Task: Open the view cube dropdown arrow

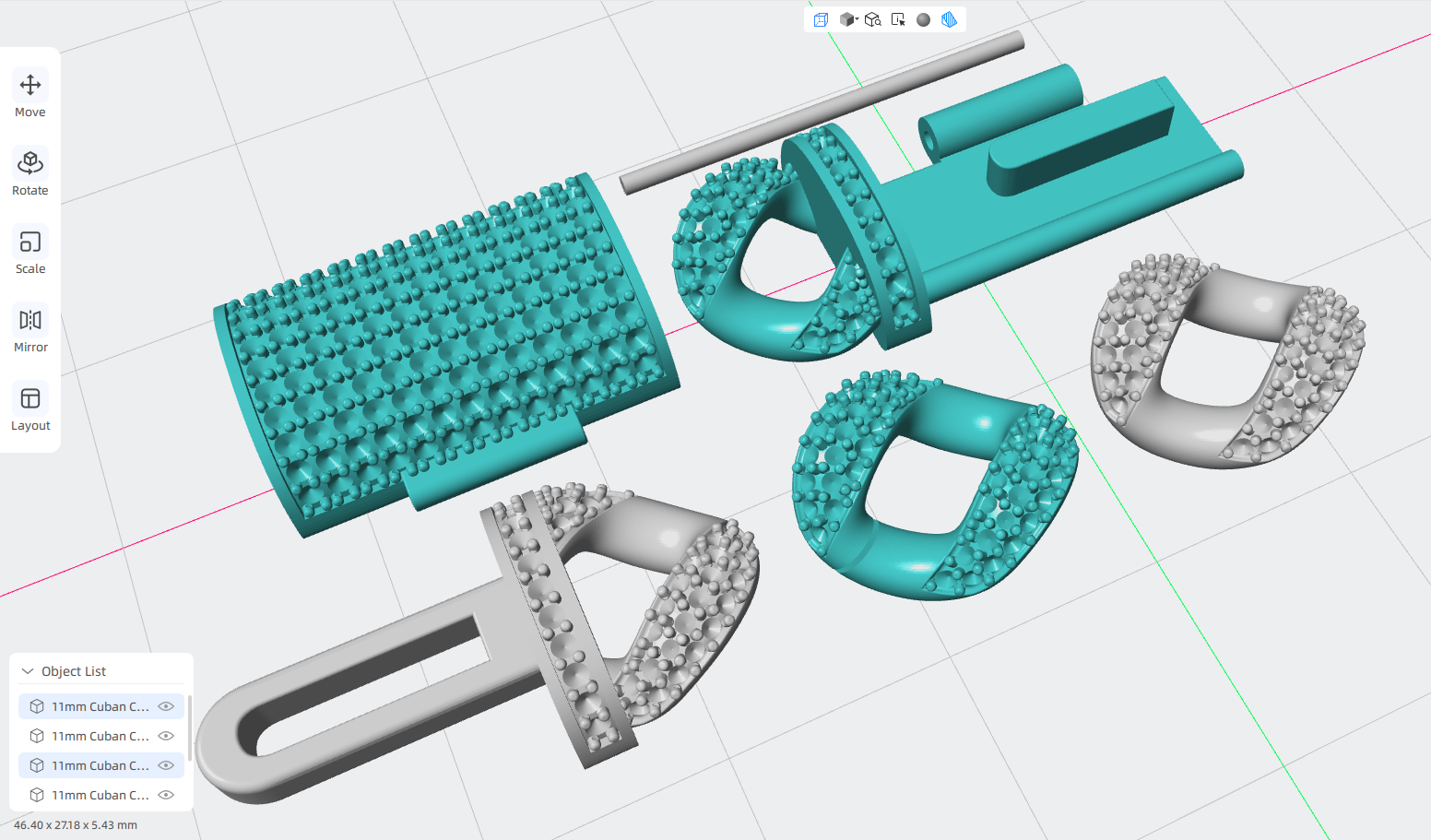Action: point(857,19)
